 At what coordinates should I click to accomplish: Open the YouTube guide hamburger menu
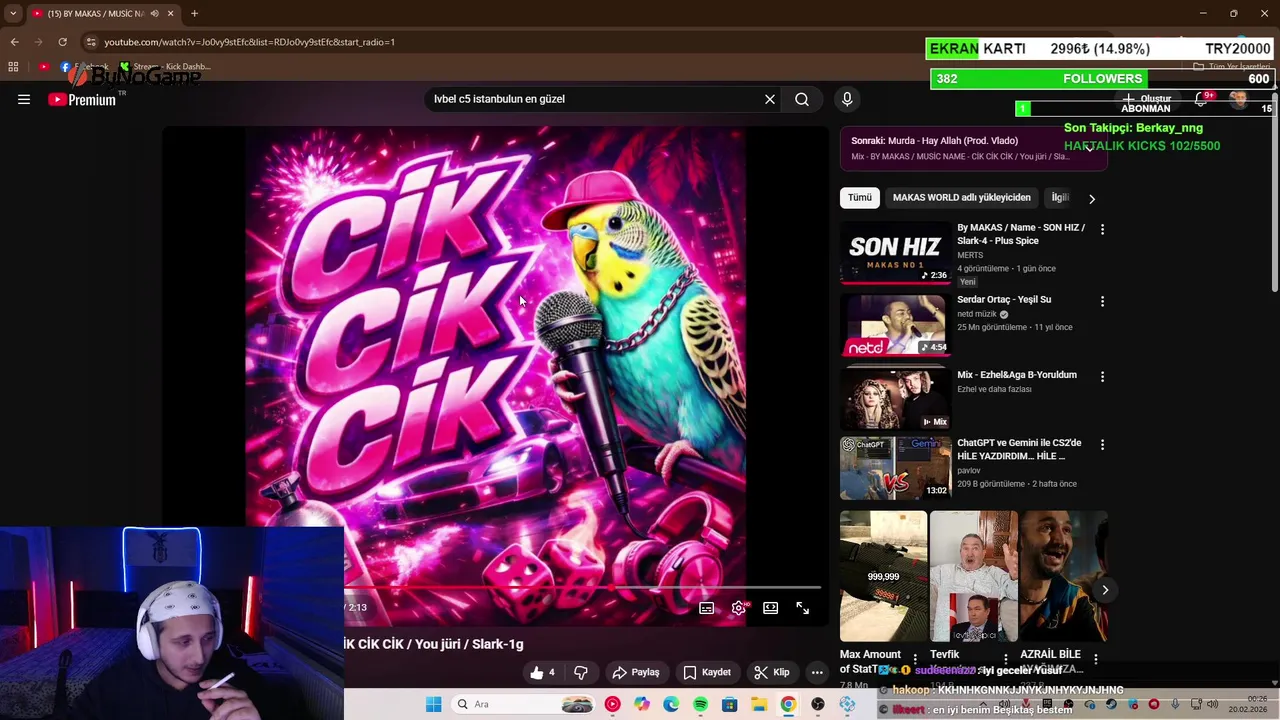[24, 99]
